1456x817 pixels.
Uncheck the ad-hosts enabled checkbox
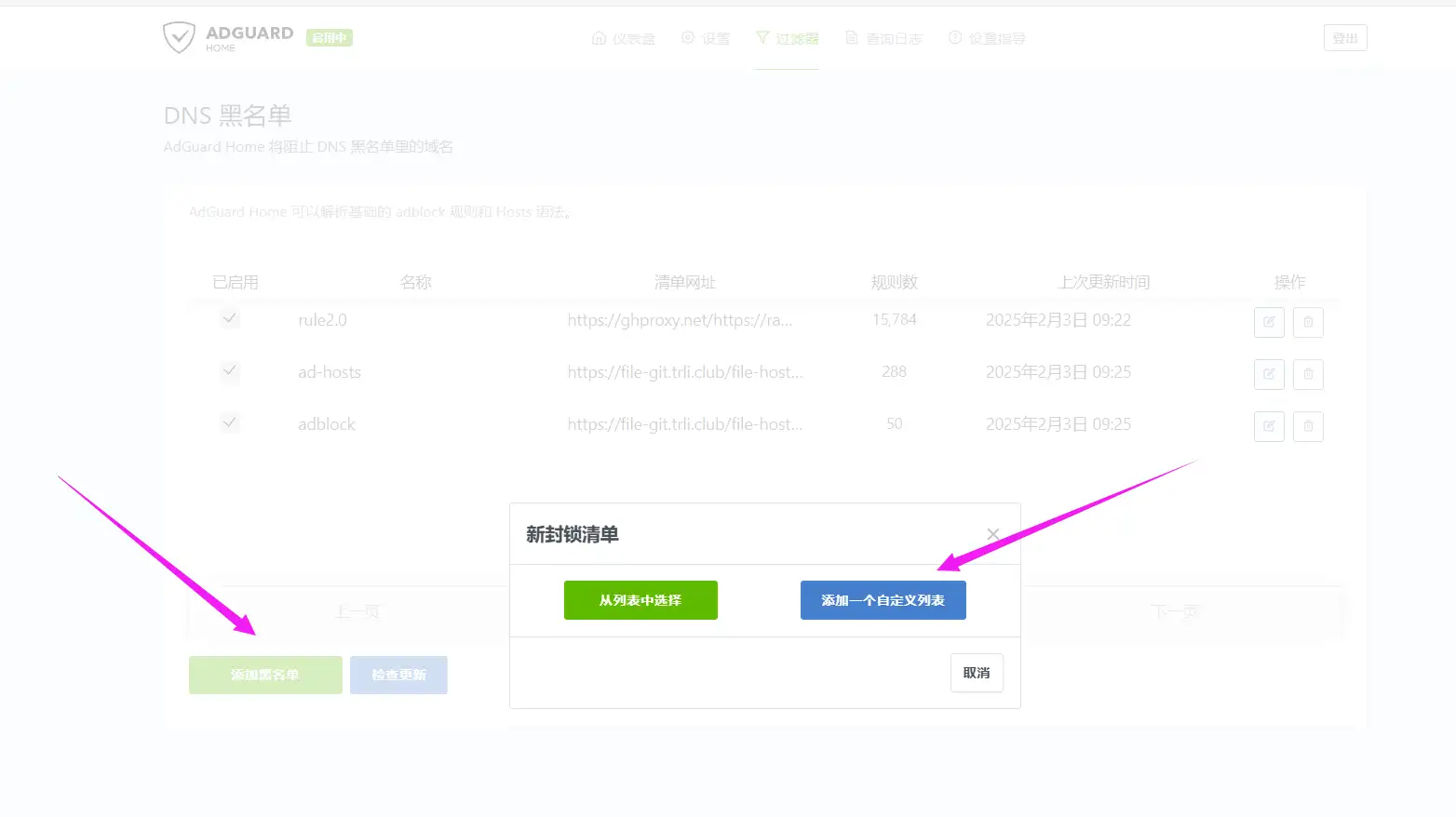click(x=229, y=371)
